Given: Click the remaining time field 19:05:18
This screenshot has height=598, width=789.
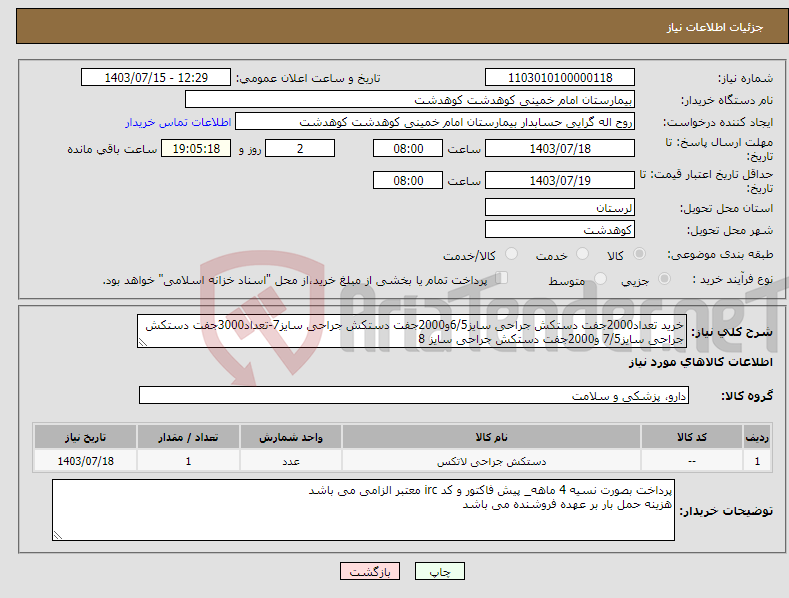Looking at the screenshot, I should click(196, 148).
